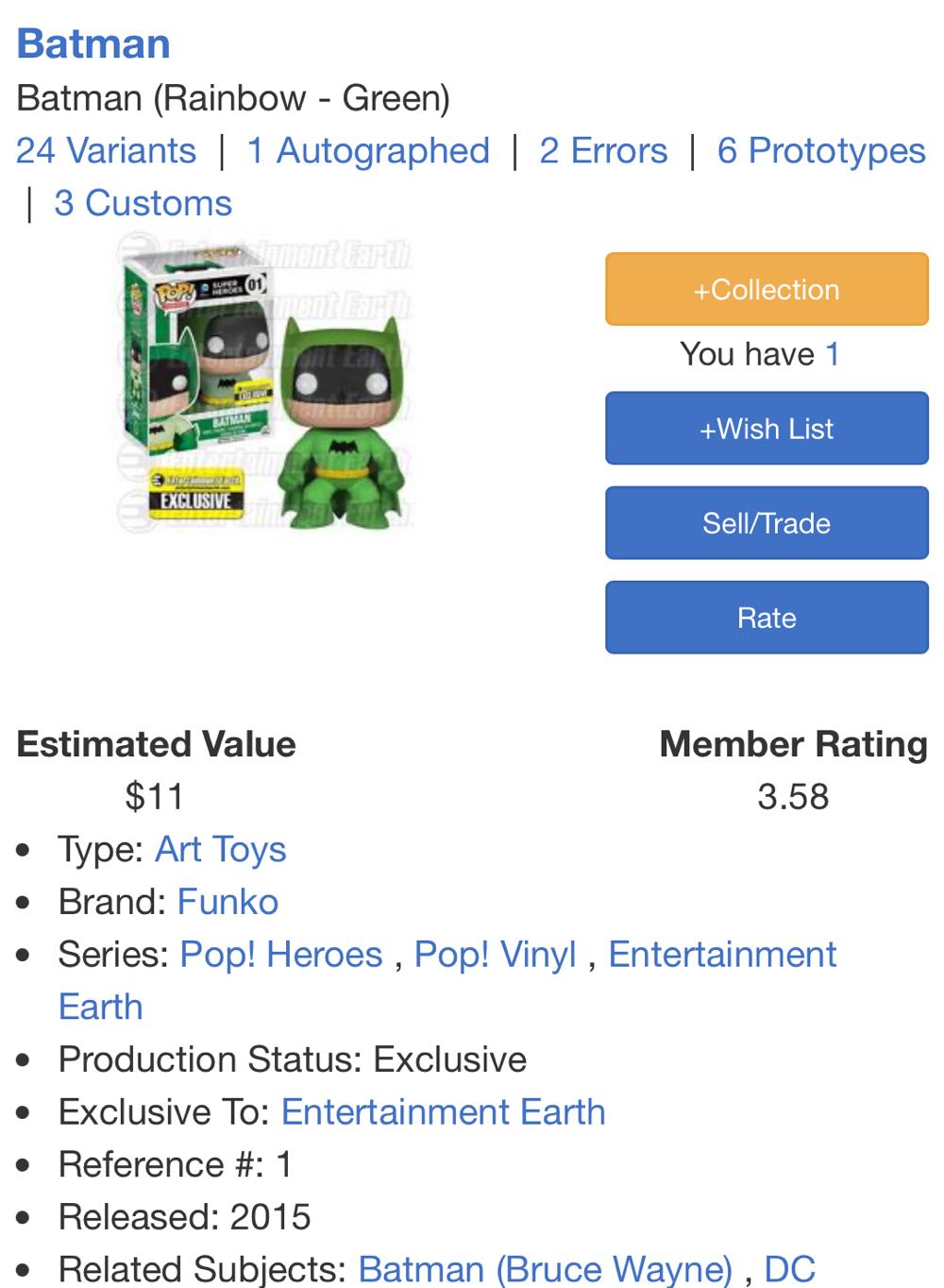This screenshot has width=944, height=1288.
Task: View the 1 Autographed version
Action: (x=367, y=150)
